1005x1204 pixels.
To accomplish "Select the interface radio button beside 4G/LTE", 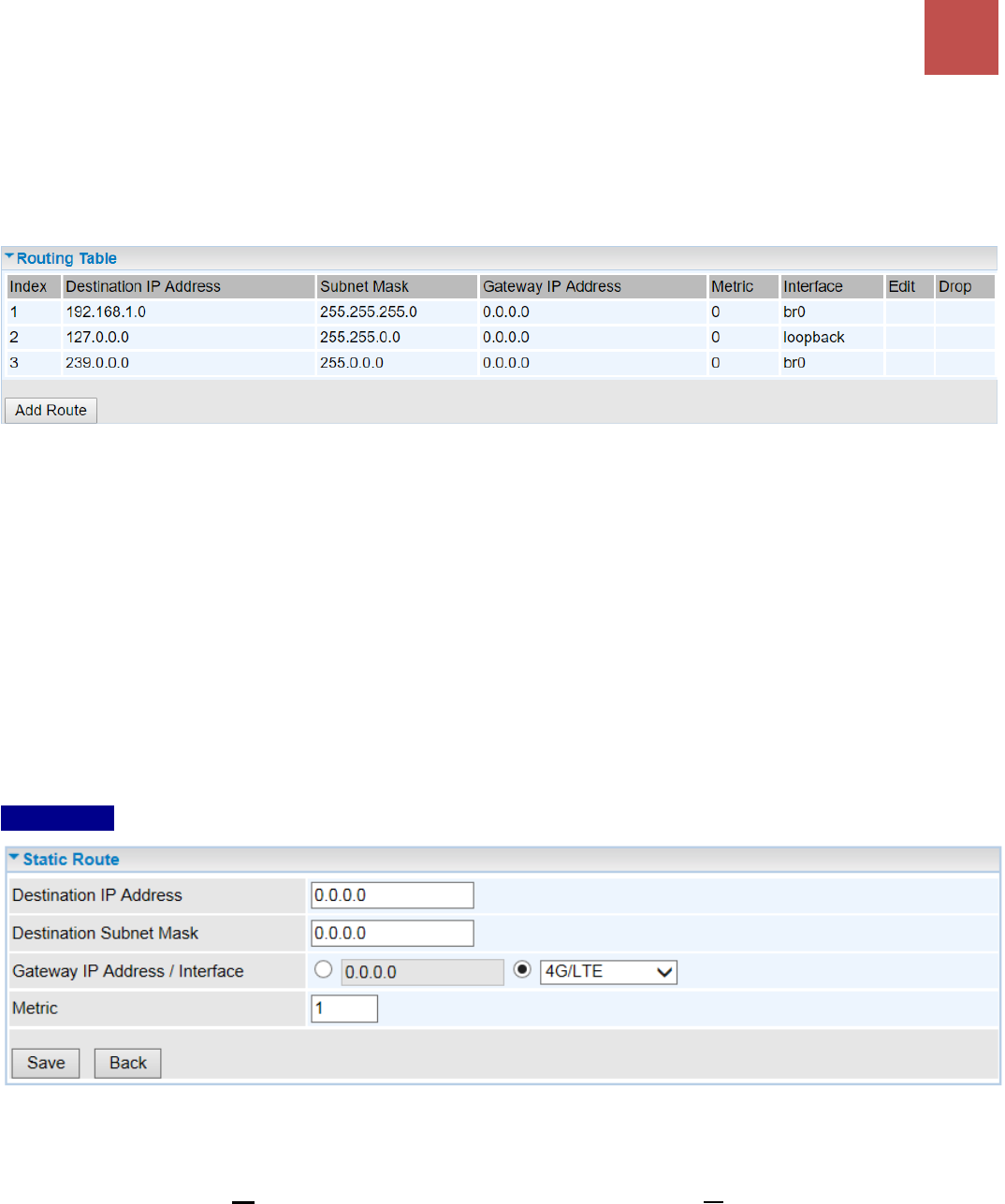I will (523, 970).
